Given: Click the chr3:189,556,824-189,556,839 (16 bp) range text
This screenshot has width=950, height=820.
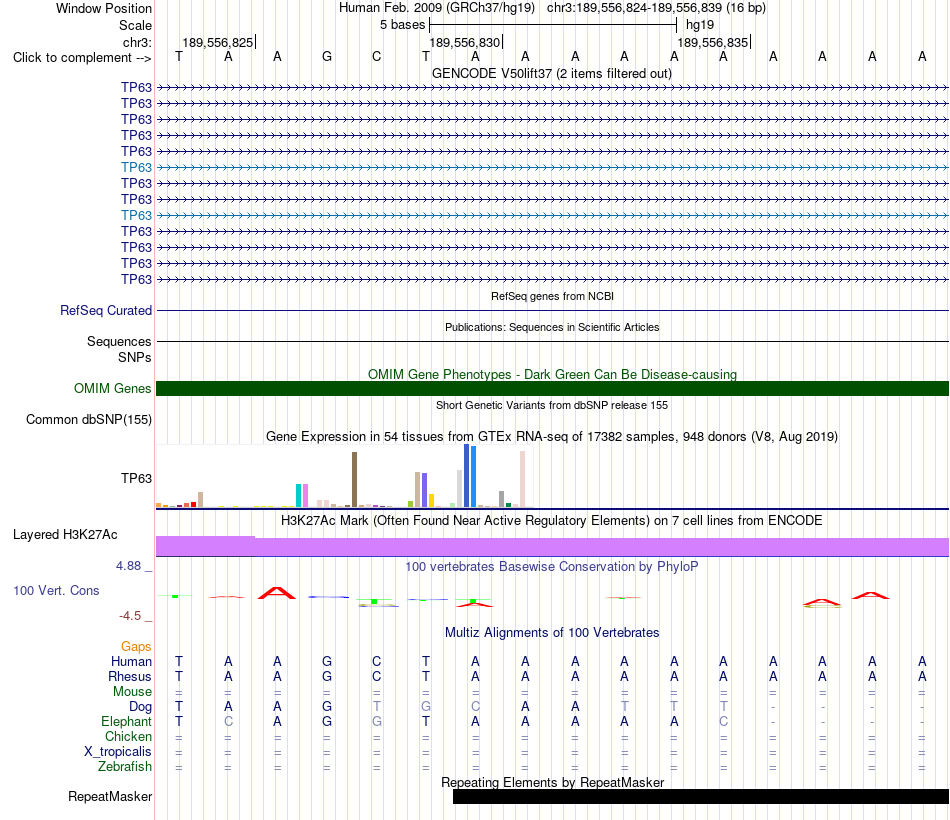Looking at the screenshot, I should (656, 8).
